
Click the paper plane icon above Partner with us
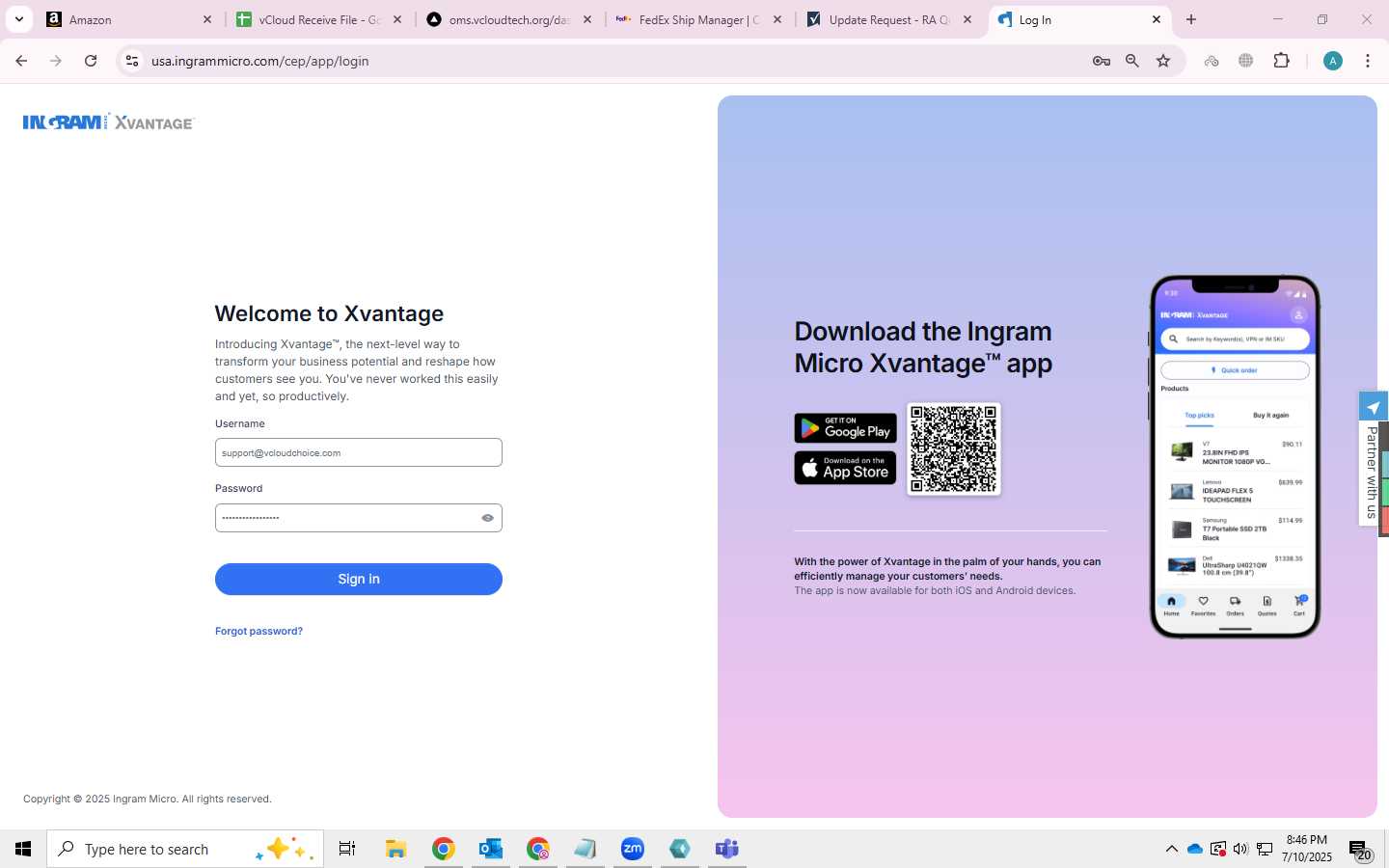[1373, 407]
